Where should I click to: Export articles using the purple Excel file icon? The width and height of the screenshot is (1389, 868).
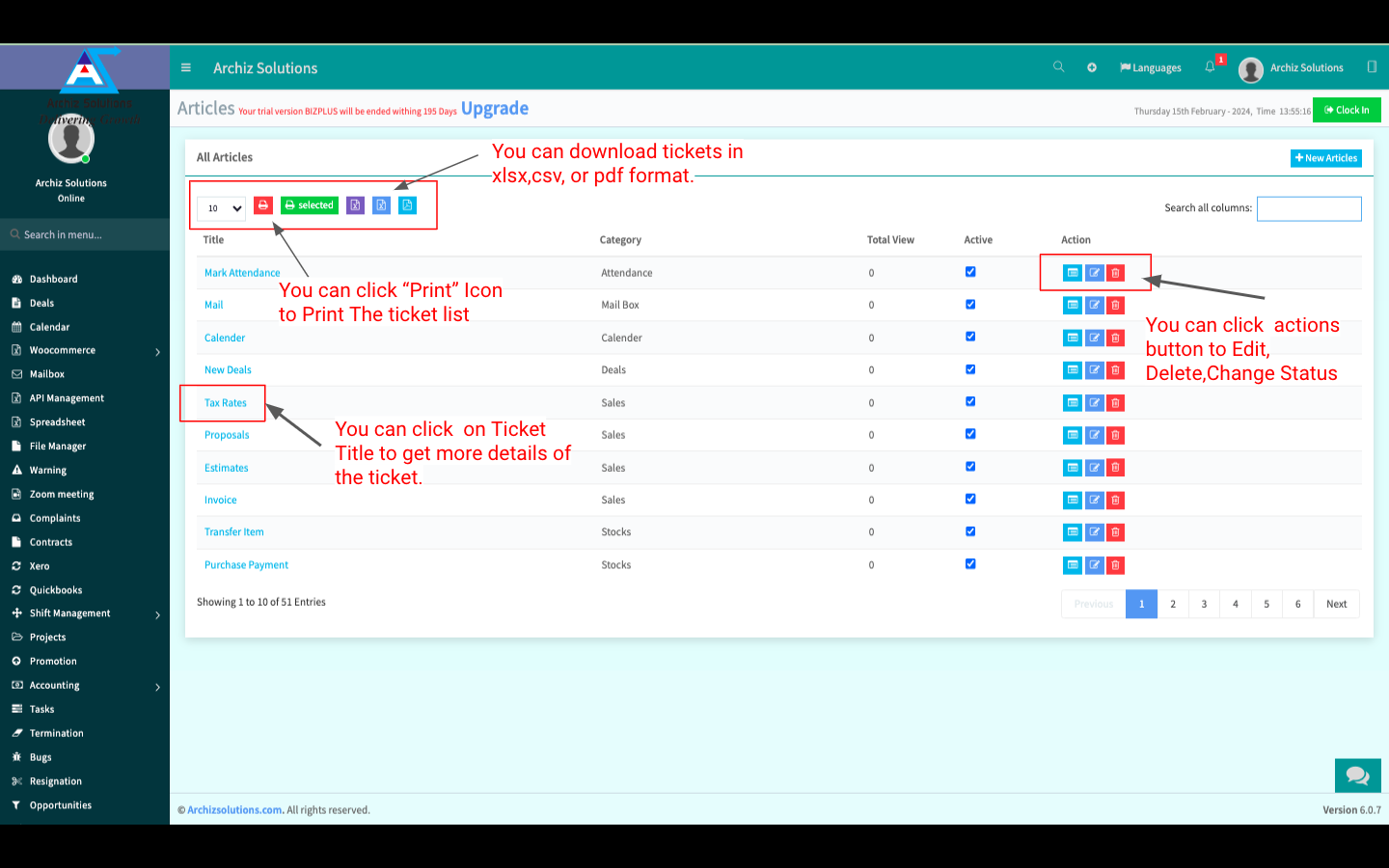(355, 205)
